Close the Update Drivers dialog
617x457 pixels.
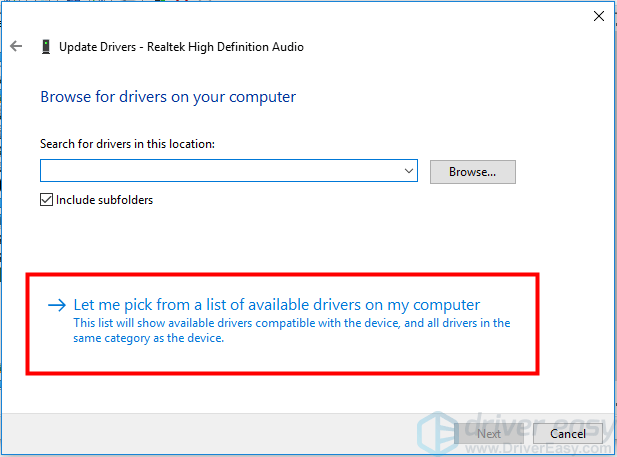coord(599,16)
